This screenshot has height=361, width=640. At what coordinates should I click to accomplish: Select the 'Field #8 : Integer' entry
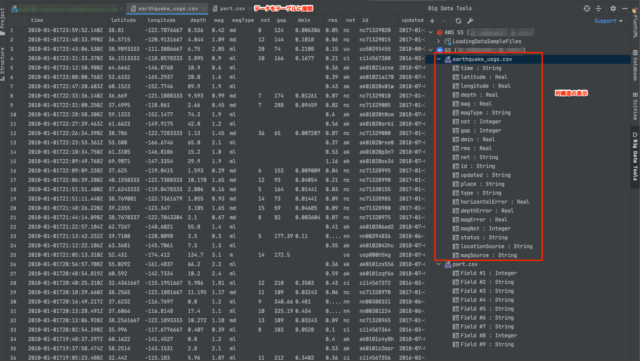coord(489,335)
